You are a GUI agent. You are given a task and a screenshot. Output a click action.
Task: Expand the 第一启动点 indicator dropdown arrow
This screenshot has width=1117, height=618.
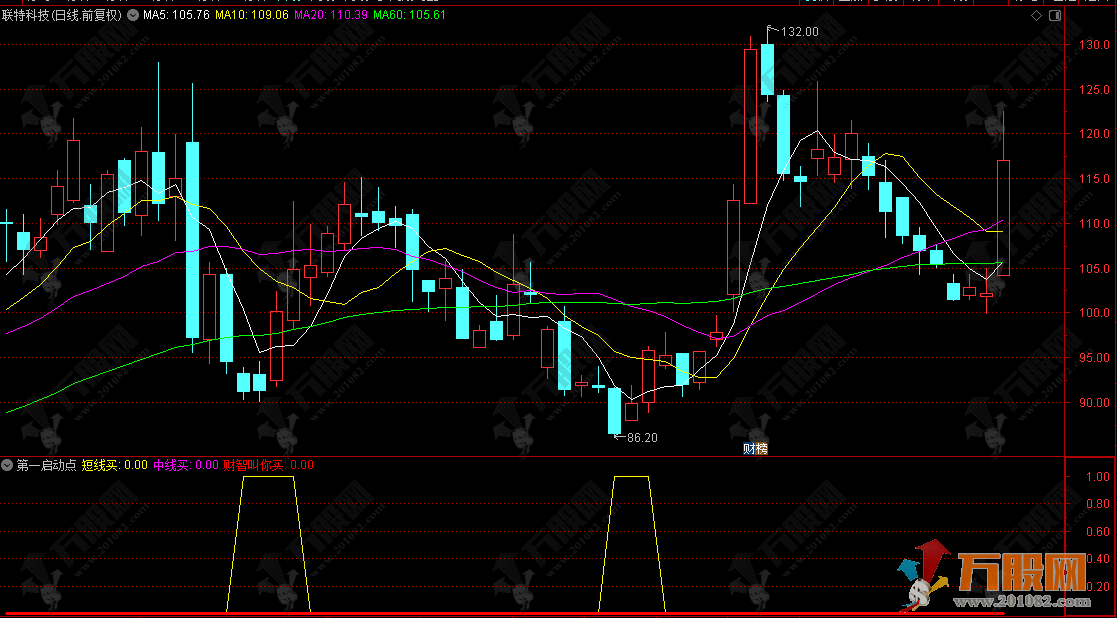[x=8, y=465]
